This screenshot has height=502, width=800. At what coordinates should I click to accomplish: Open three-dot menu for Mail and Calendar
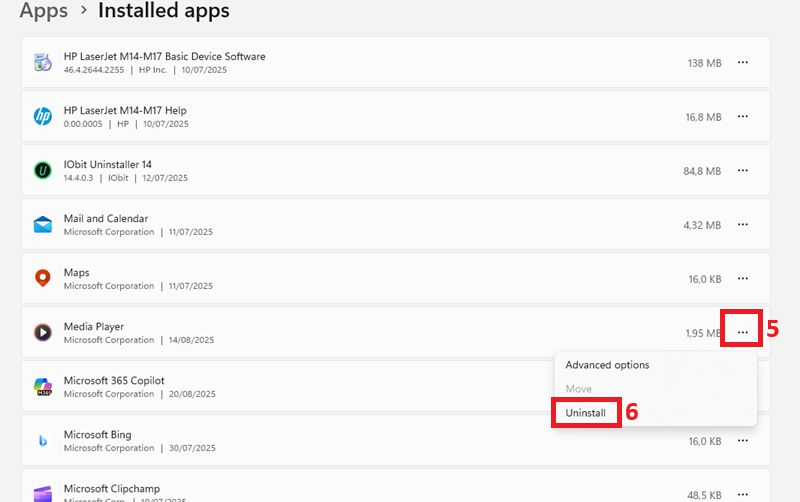click(x=743, y=224)
